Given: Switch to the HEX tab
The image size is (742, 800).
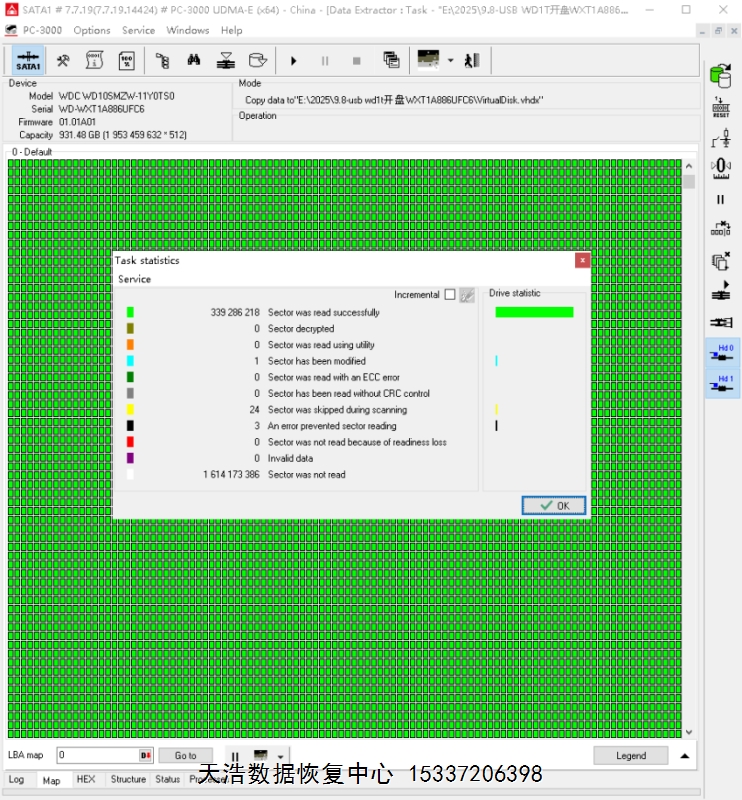Looking at the screenshot, I should [86, 779].
